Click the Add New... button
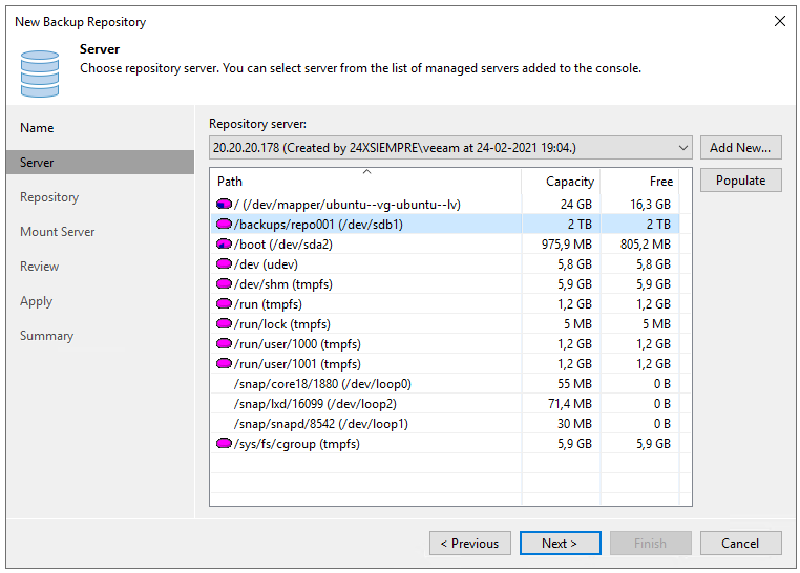Image resolution: width=800 pixels, height=573 pixels. 740,147
